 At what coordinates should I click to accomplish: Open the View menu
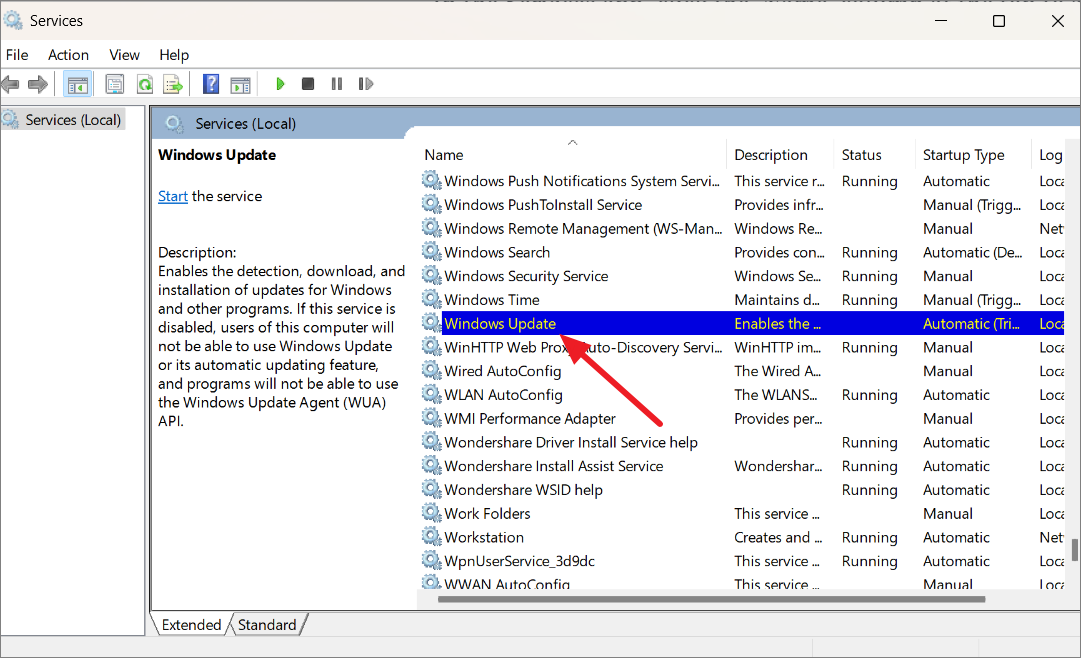point(124,54)
